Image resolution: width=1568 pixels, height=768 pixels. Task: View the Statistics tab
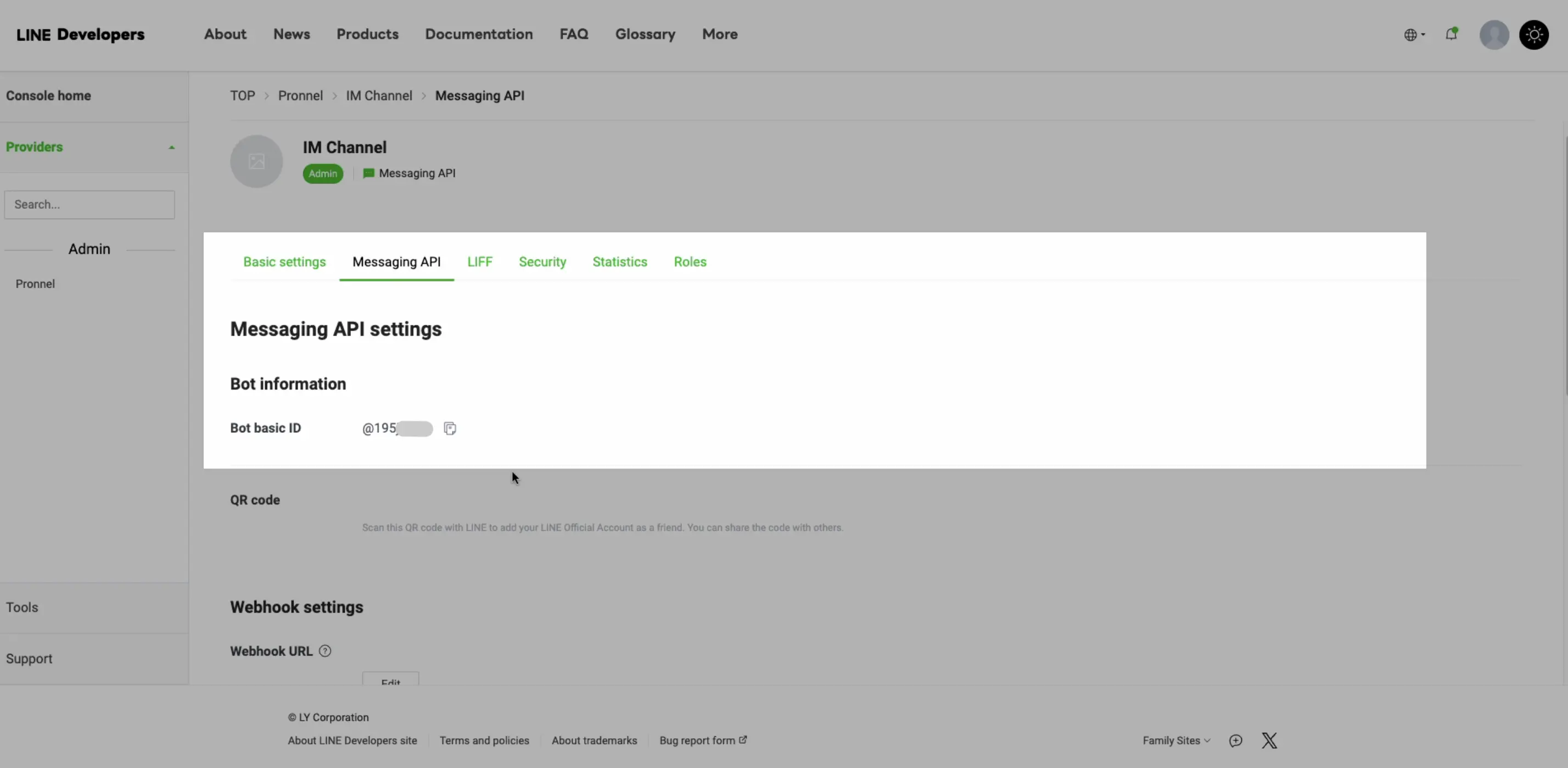pos(620,262)
